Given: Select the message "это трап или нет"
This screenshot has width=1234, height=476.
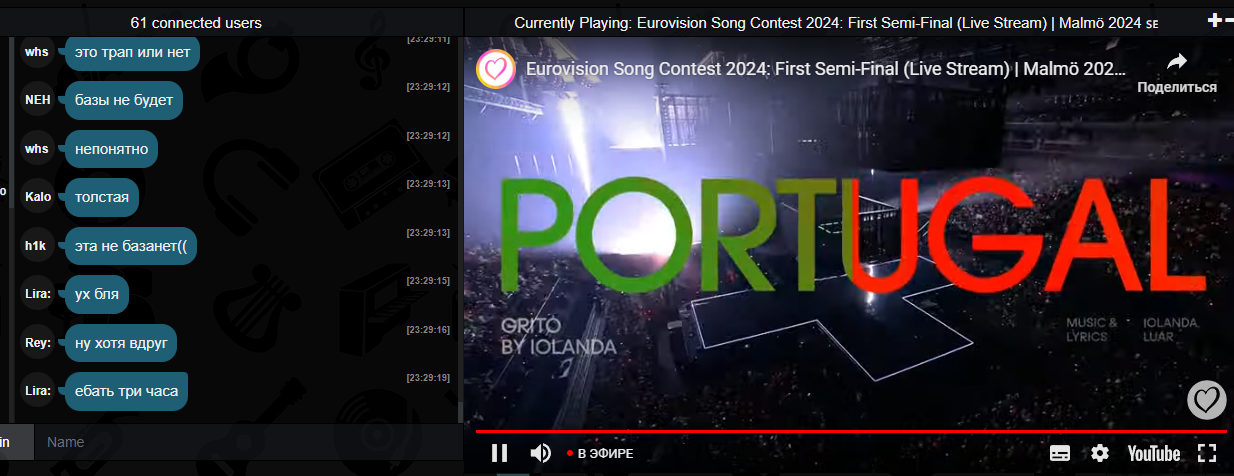Looking at the screenshot, I should 132,51.
